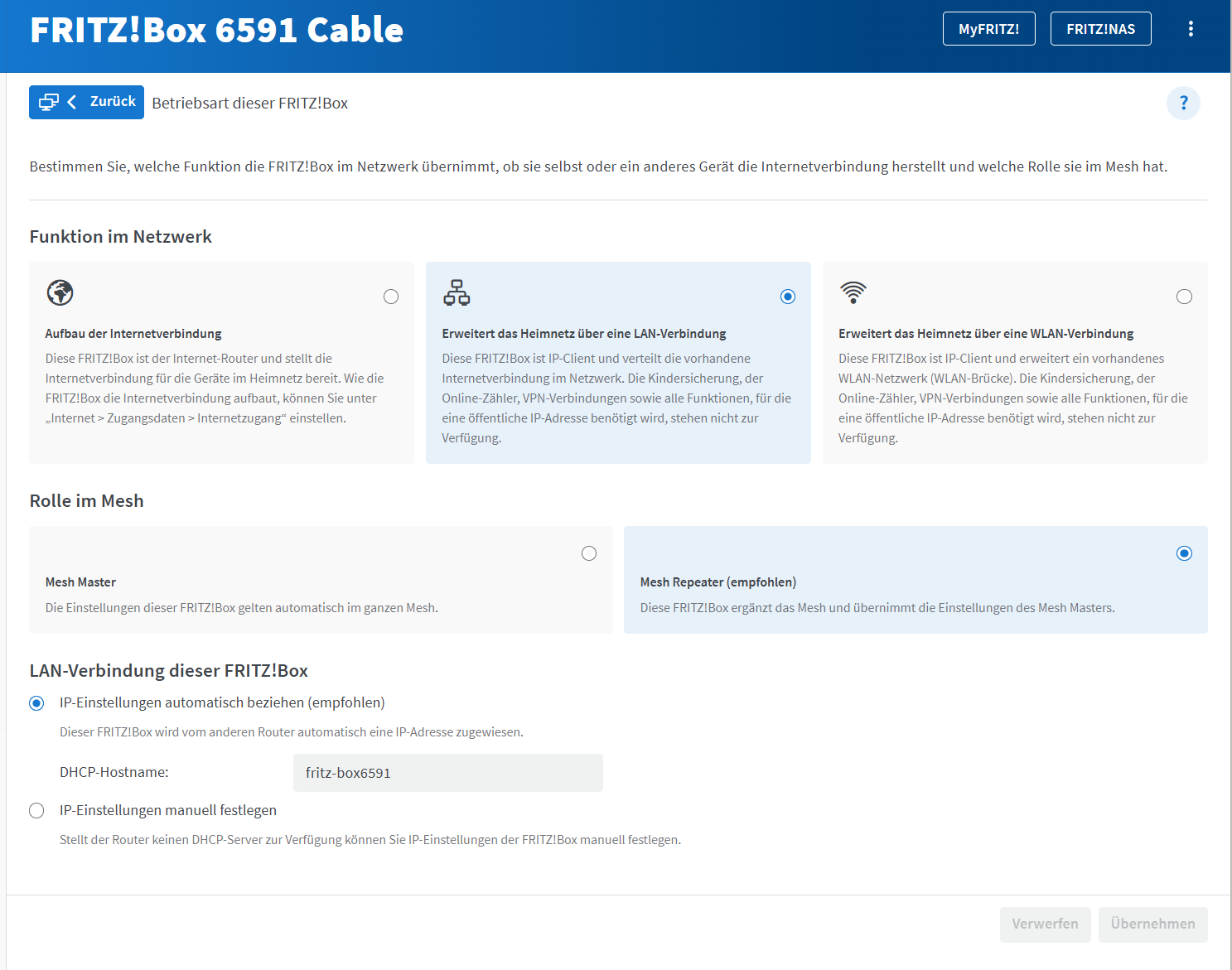Click the 'Rolle im Mesh' section heading
1232x970 pixels.
(87, 501)
